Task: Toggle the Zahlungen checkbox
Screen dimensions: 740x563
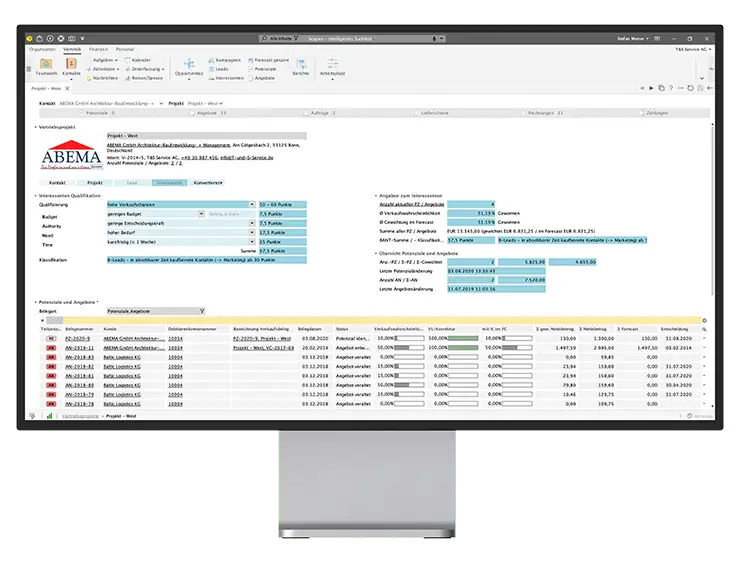Action: (x=642, y=113)
